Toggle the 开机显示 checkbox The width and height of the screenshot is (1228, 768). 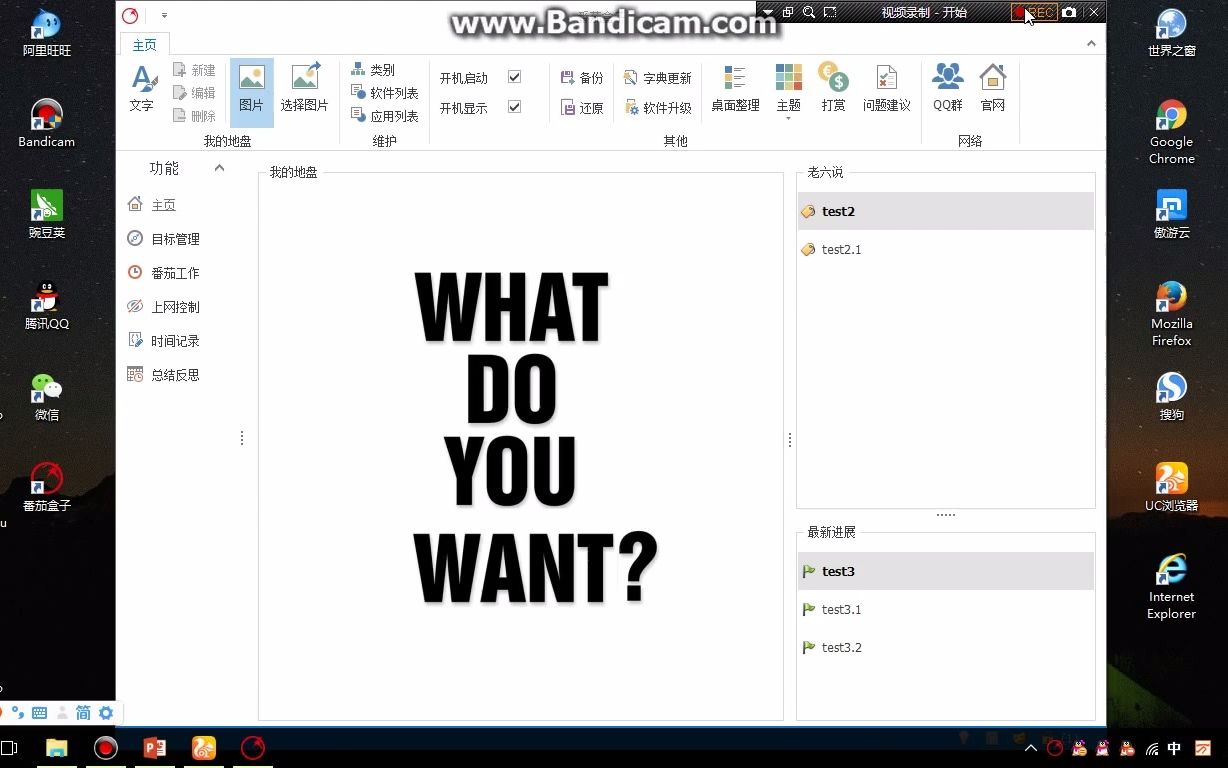click(514, 107)
